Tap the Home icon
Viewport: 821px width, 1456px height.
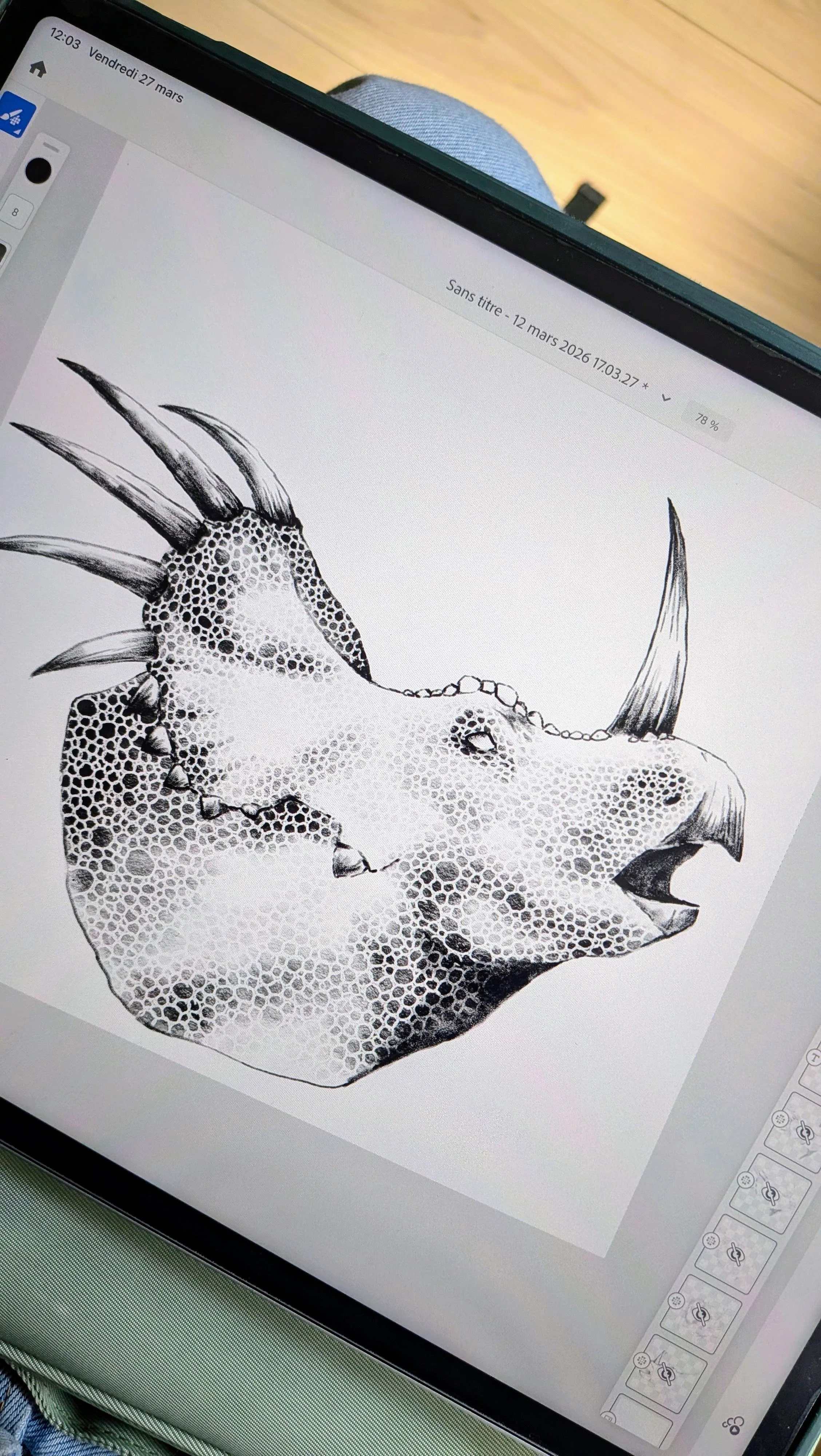(37, 69)
